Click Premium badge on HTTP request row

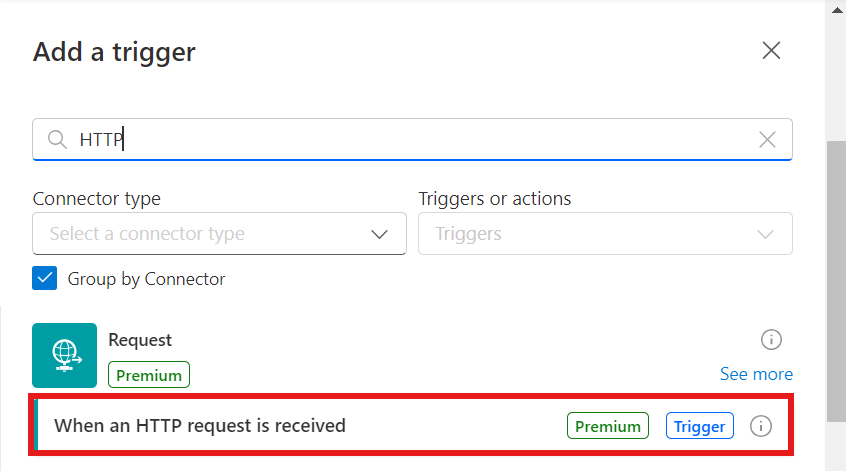click(607, 426)
